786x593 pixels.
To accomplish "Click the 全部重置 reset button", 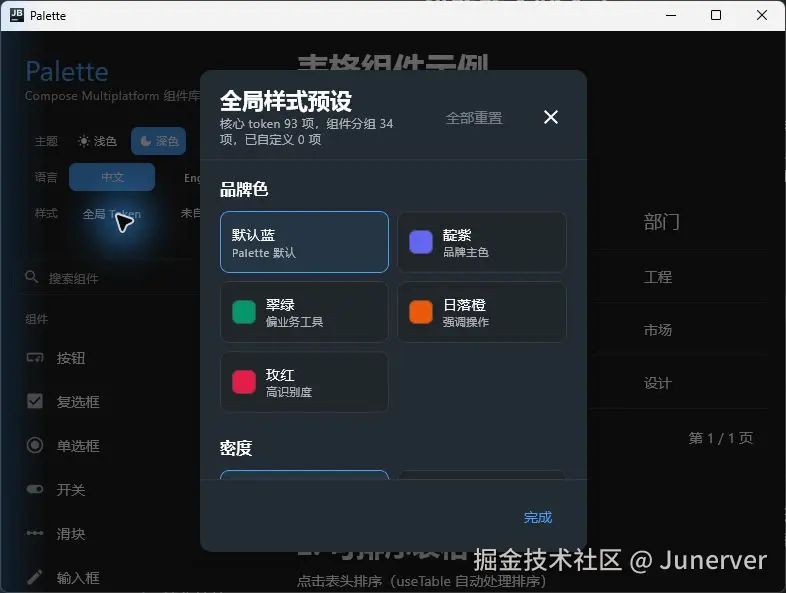I will 474,118.
